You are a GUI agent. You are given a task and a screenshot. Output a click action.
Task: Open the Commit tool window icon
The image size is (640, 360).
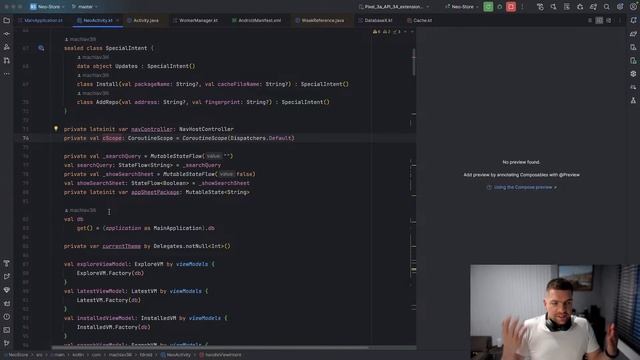click(x=7, y=34)
